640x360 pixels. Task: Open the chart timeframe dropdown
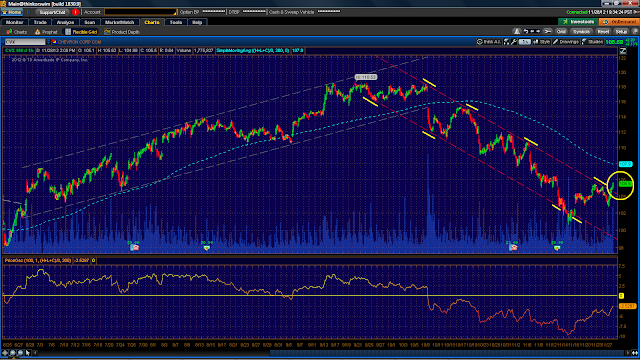524,42
